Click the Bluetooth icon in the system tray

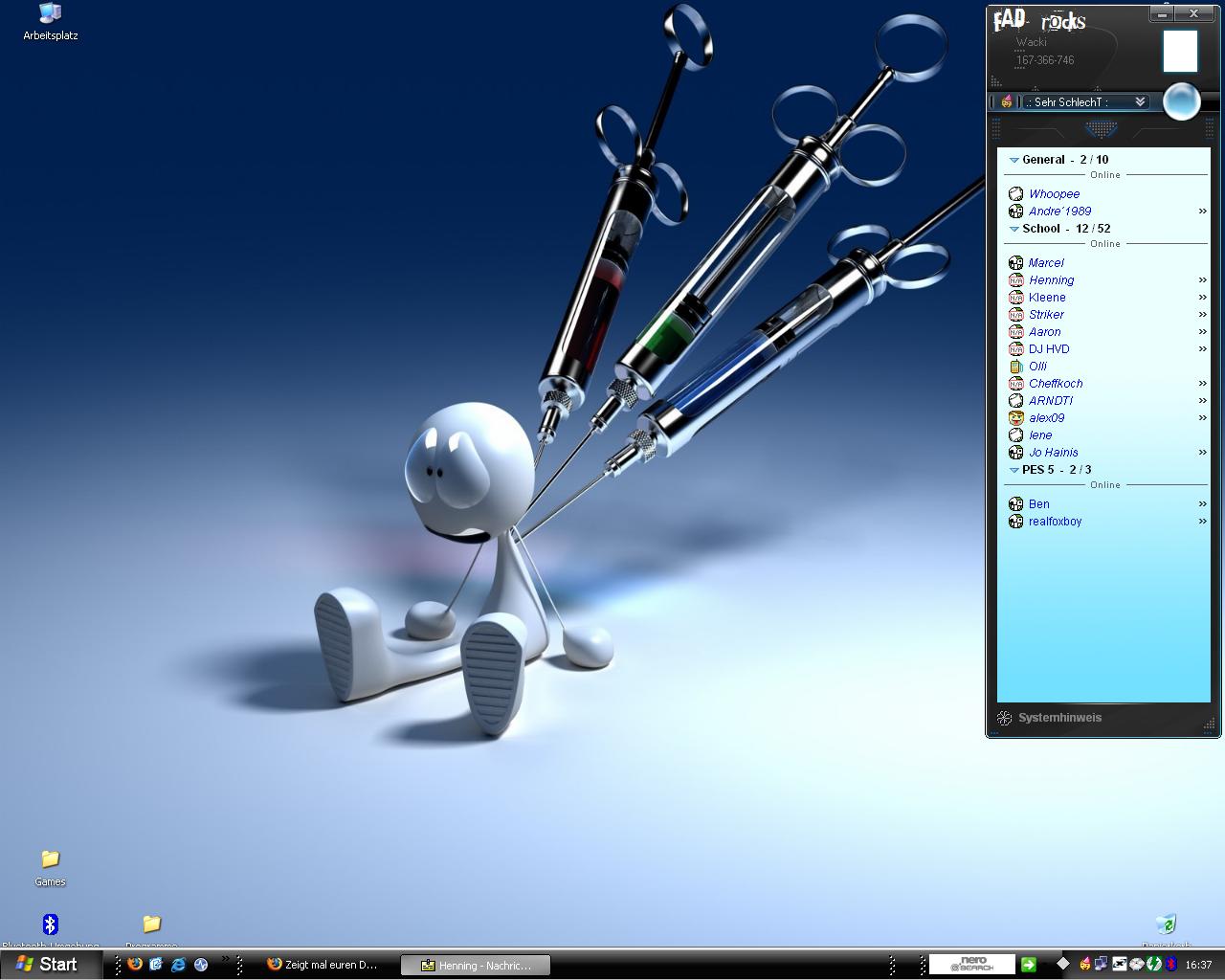1170,964
